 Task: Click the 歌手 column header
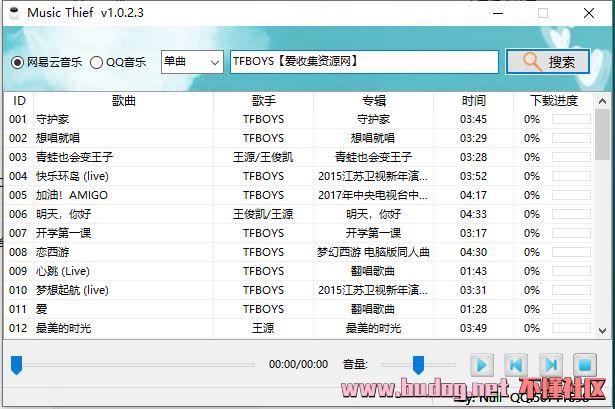pos(263,101)
